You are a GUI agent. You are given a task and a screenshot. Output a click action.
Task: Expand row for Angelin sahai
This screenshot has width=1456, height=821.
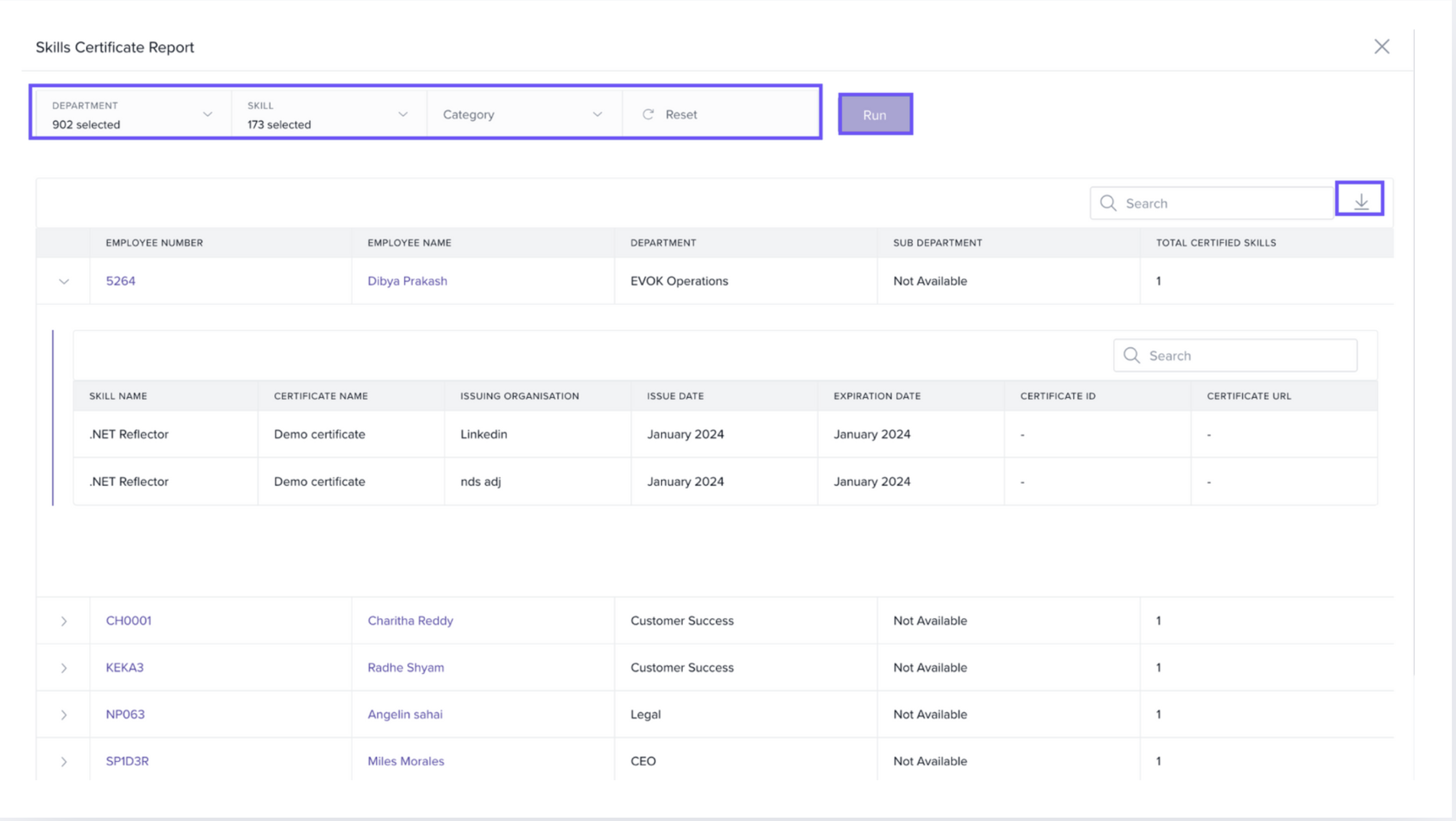click(x=64, y=715)
